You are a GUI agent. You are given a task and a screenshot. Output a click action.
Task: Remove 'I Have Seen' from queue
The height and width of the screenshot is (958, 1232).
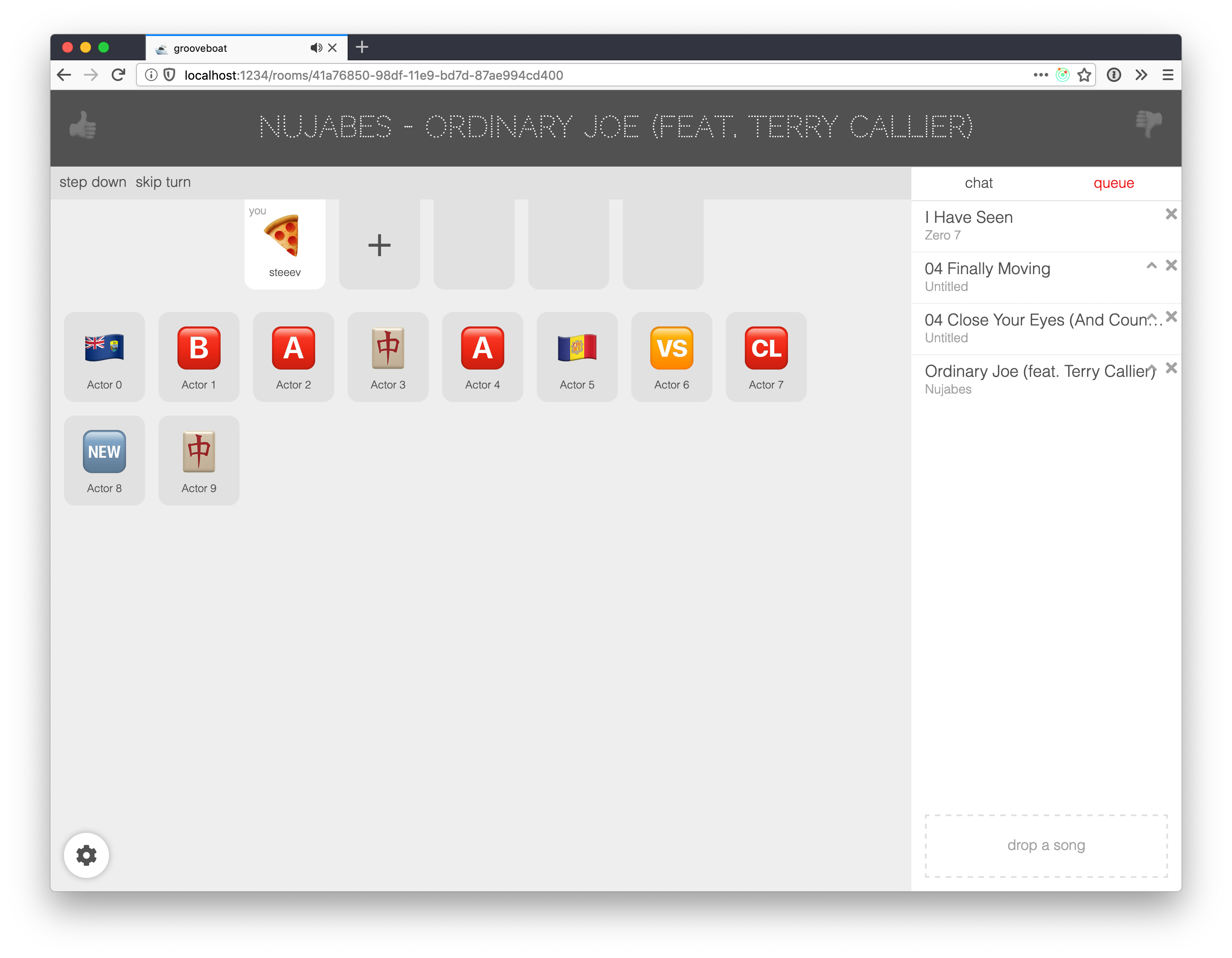(1171, 214)
